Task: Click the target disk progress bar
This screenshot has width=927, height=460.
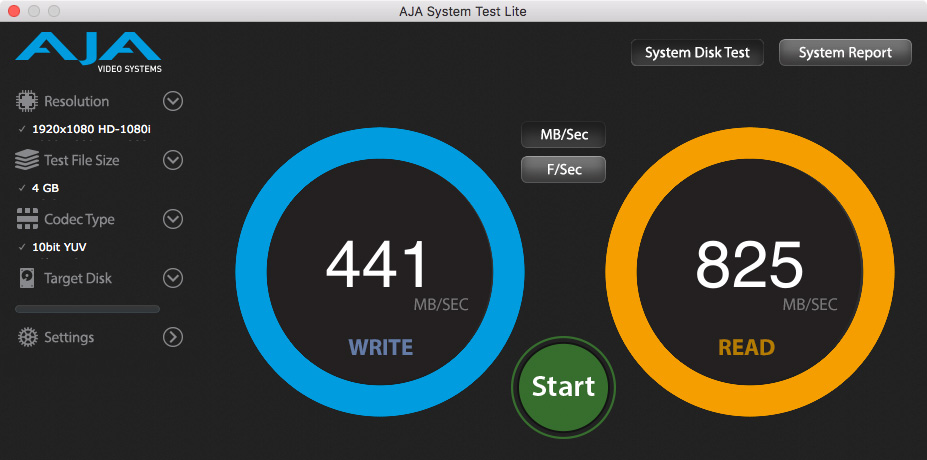Action: click(x=87, y=309)
